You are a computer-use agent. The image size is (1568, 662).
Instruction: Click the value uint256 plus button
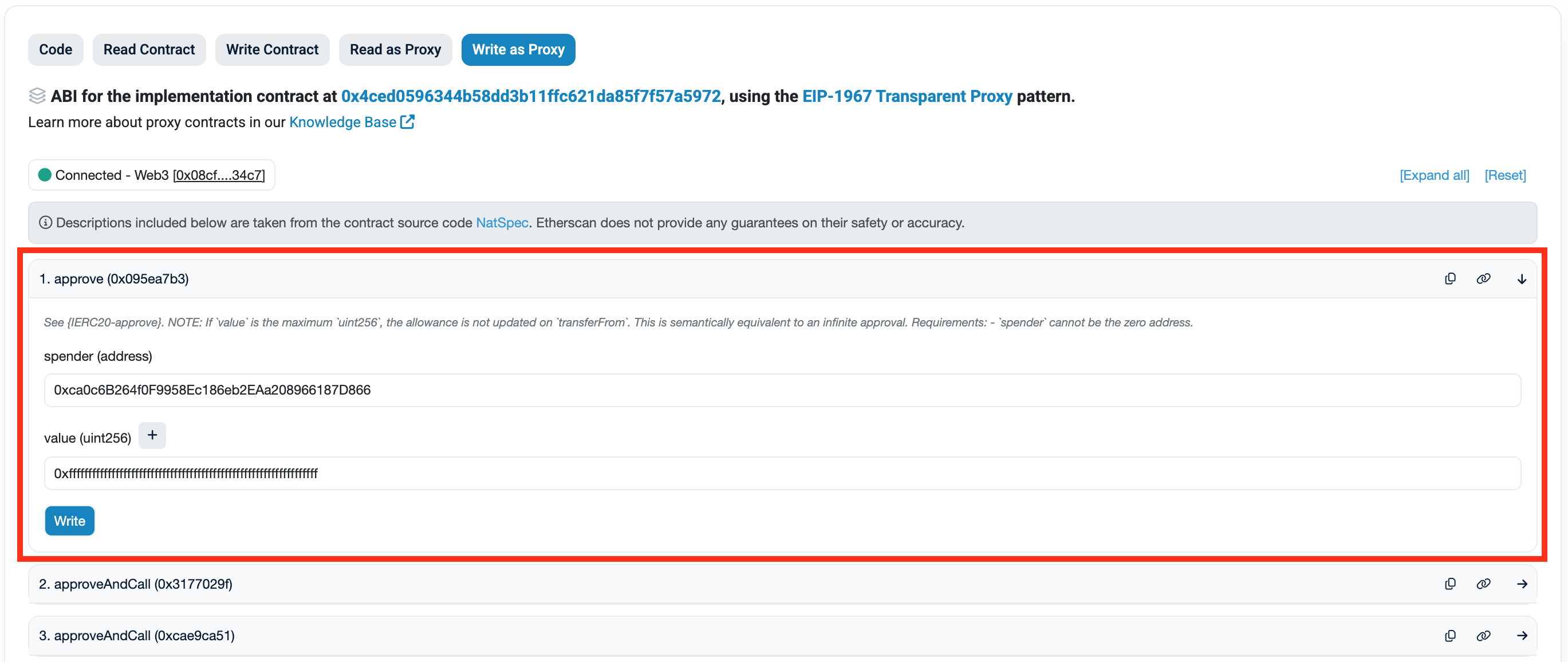tap(153, 436)
